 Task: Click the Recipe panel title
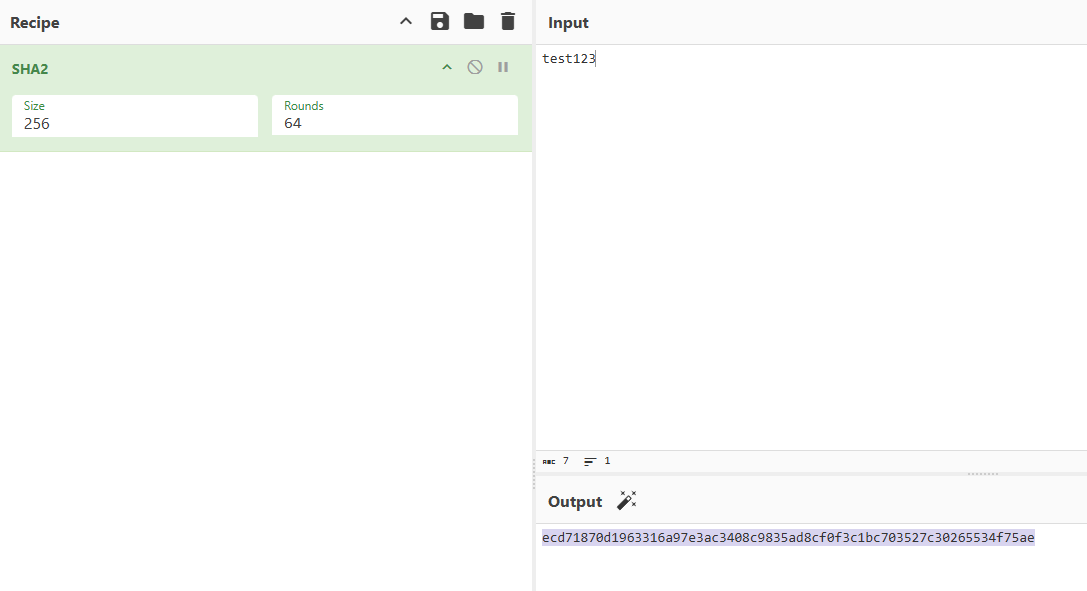pyautogui.click(x=34, y=22)
